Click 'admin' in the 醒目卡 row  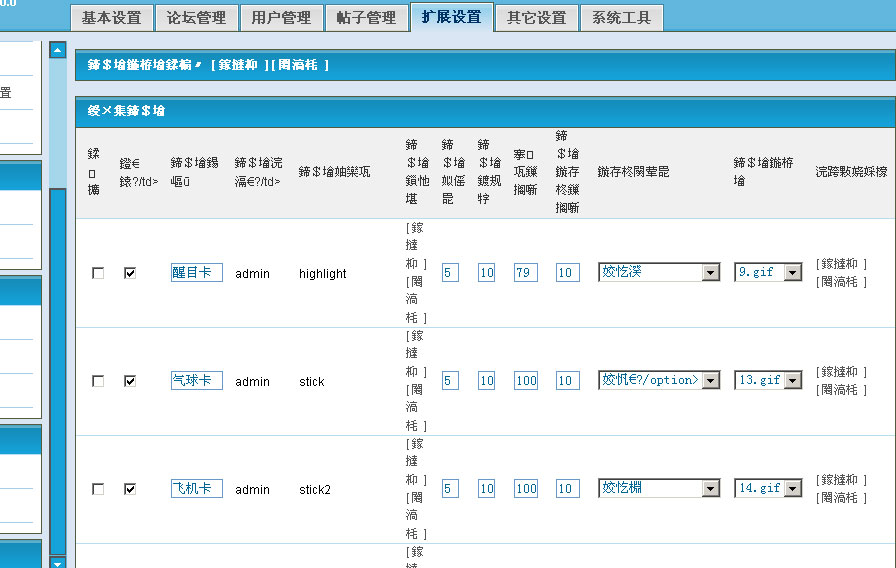click(x=252, y=274)
